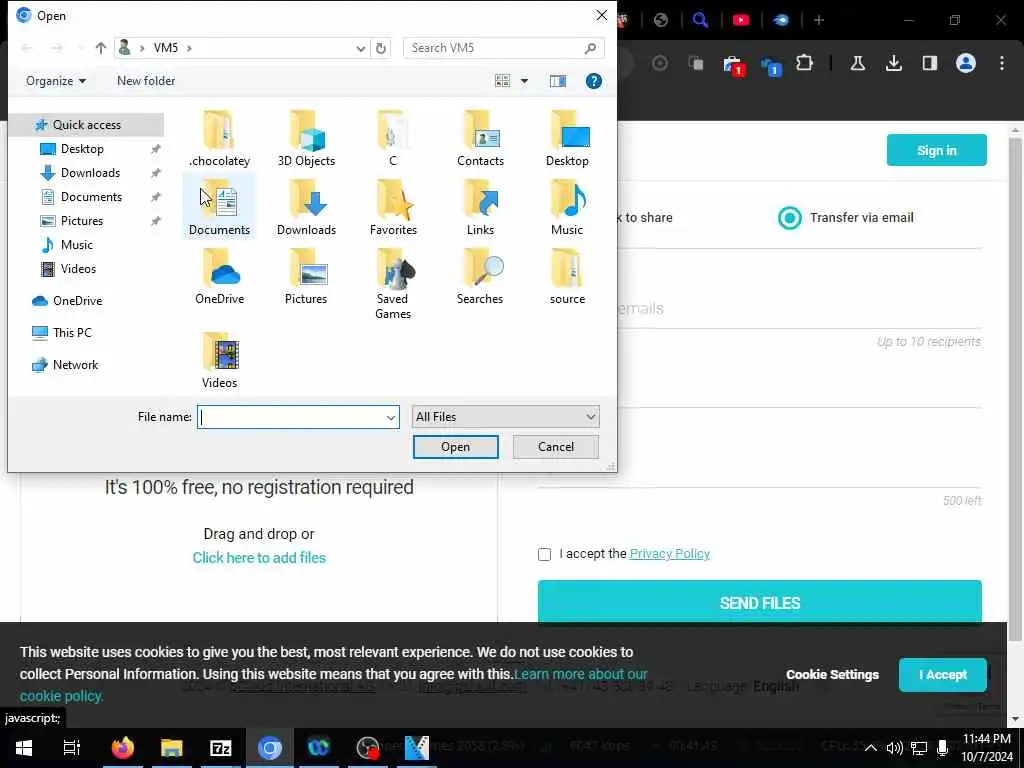The image size is (1024, 768).
Task: Open 7-Zip from the taskbar
Action: [x=220, y=747]
